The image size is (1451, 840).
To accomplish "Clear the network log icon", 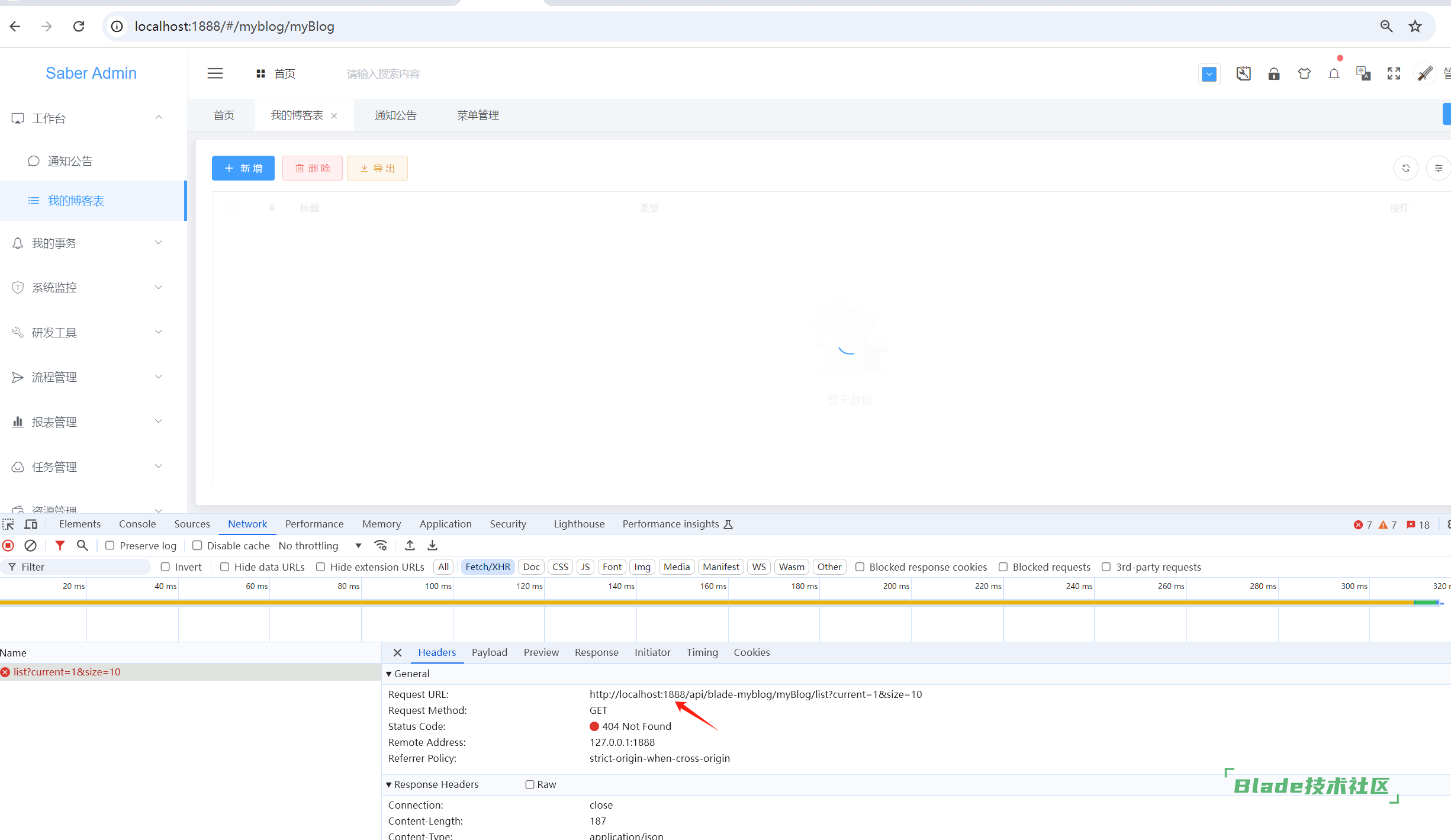I will click(30, 545).
